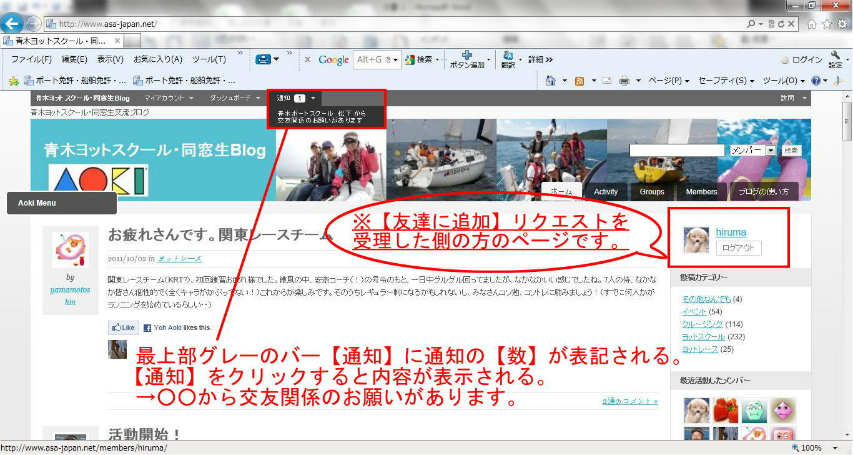Open the browser home icon at top right

(812, 24)
